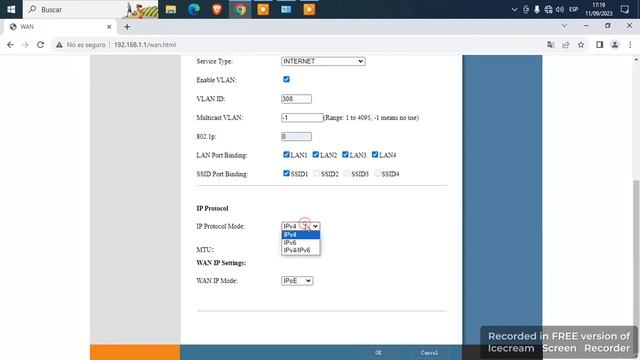
Task: Click the microphone tray icon
Action: (x=537, y=9)
